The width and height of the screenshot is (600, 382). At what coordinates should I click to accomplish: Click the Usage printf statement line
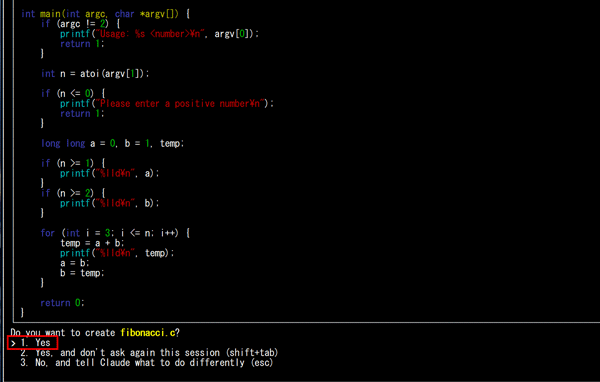pyautogui.click(x=160, y=34)
